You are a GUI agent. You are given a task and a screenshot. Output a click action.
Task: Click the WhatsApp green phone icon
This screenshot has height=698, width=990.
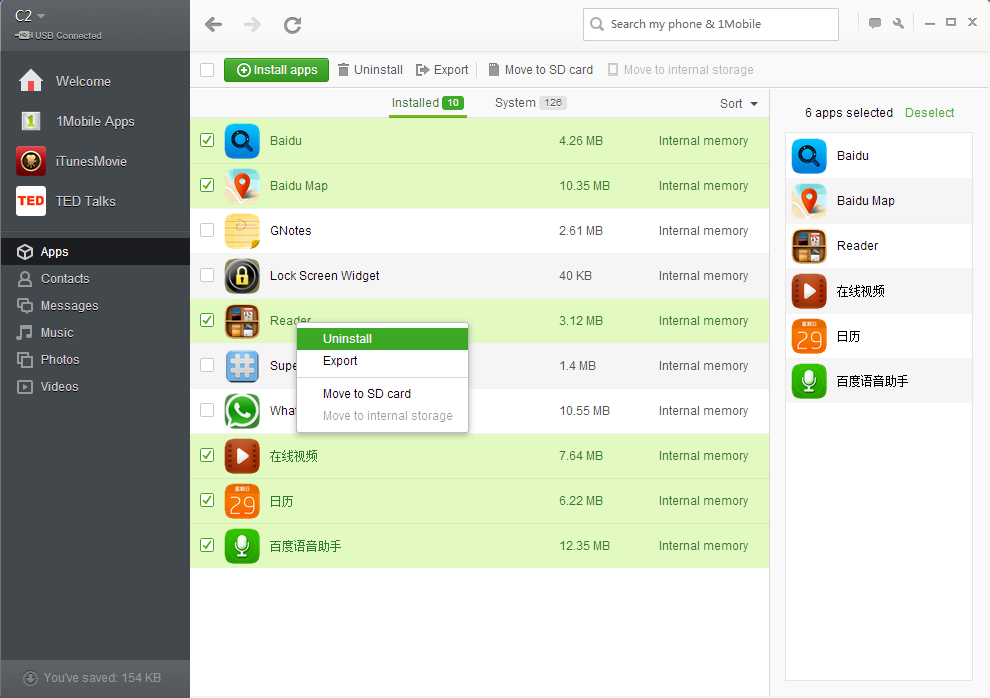coord(242,411)
